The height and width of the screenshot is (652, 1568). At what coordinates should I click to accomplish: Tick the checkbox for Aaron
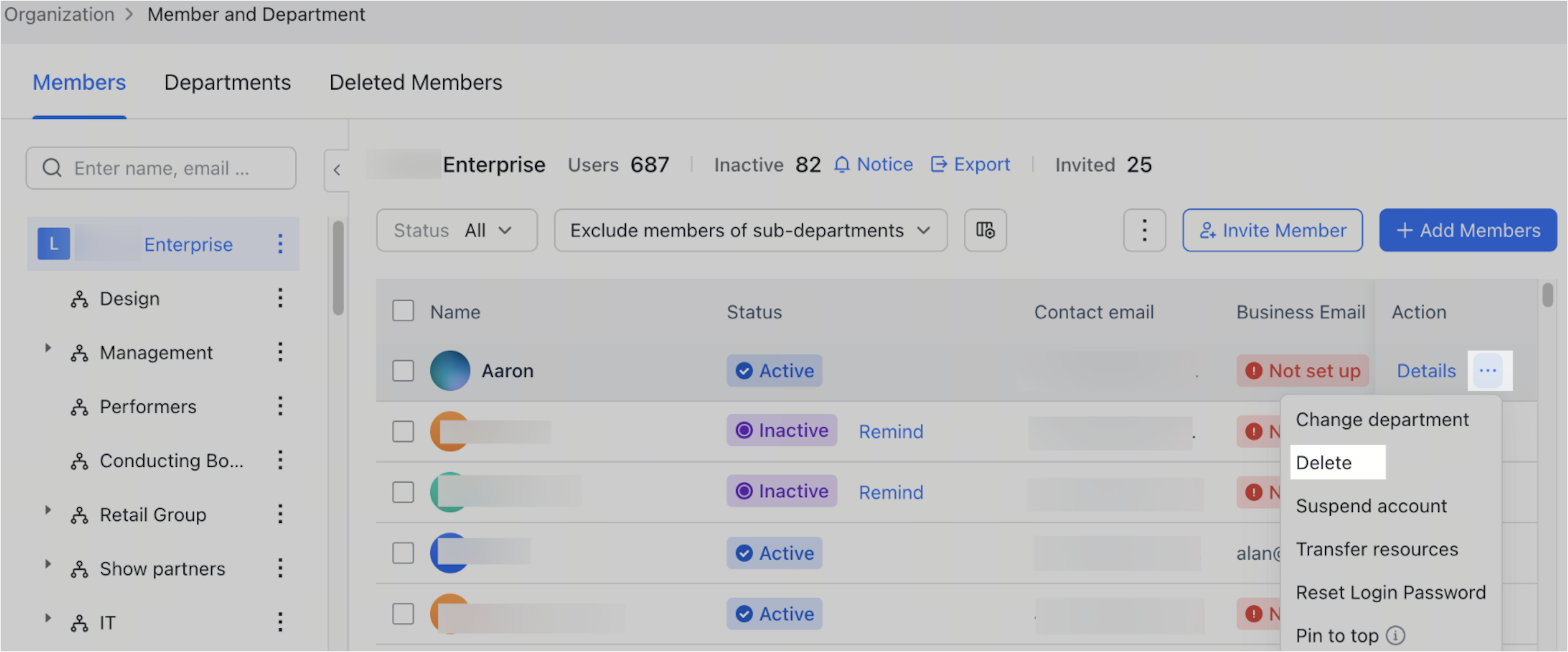403,371
